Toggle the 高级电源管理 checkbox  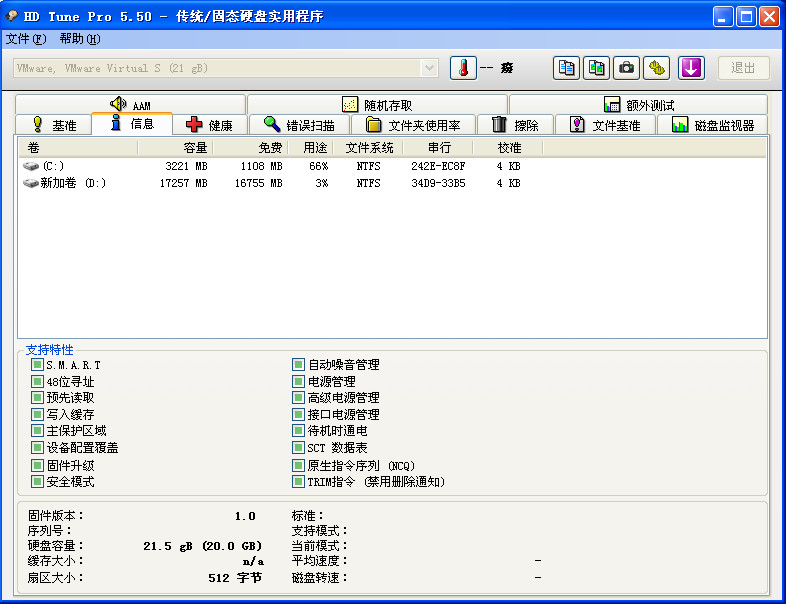tap(298, 397)
